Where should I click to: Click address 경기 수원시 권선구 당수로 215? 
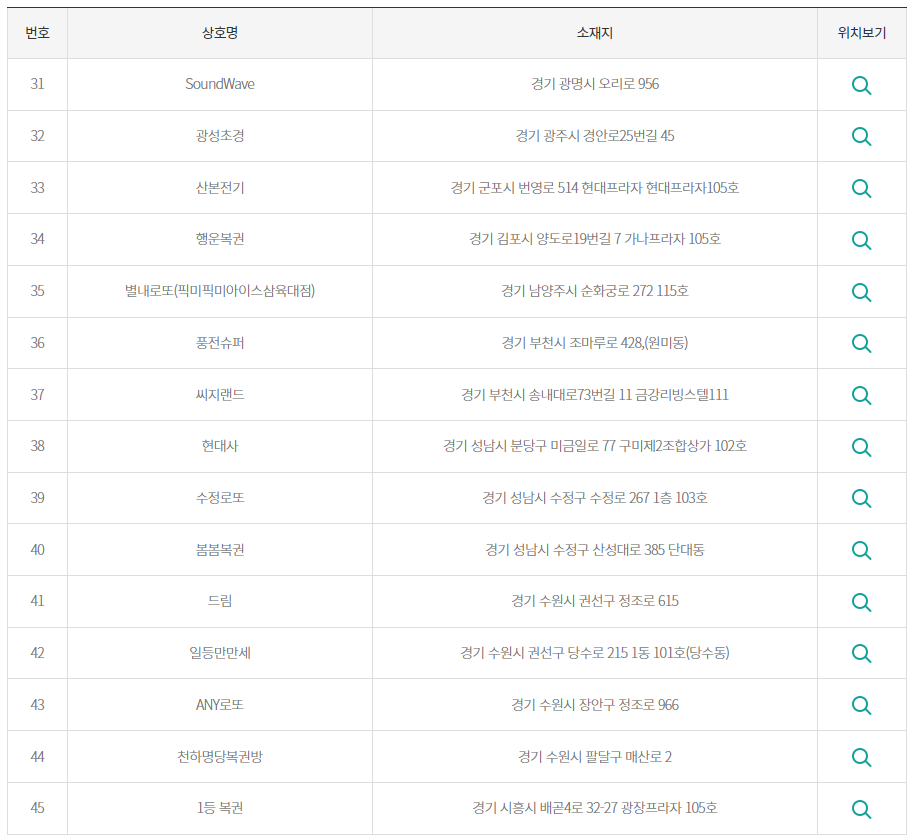[x=544, y=652]
